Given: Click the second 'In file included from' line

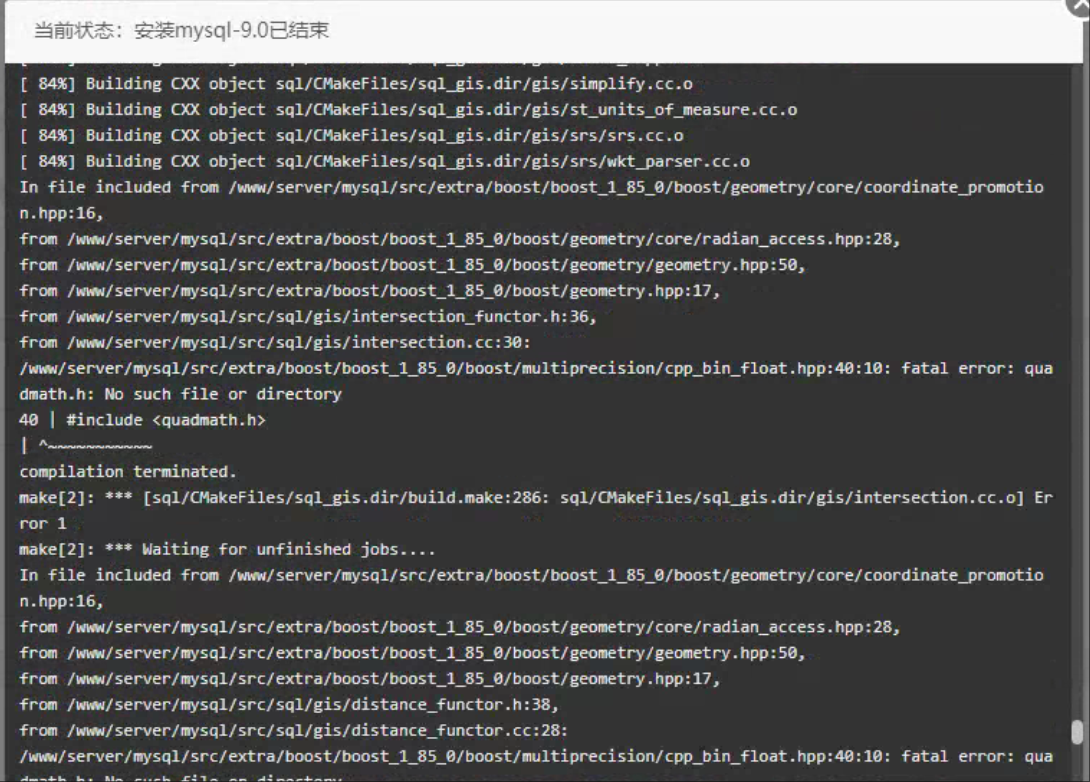Looking at the screenshot, I should 531,576.
